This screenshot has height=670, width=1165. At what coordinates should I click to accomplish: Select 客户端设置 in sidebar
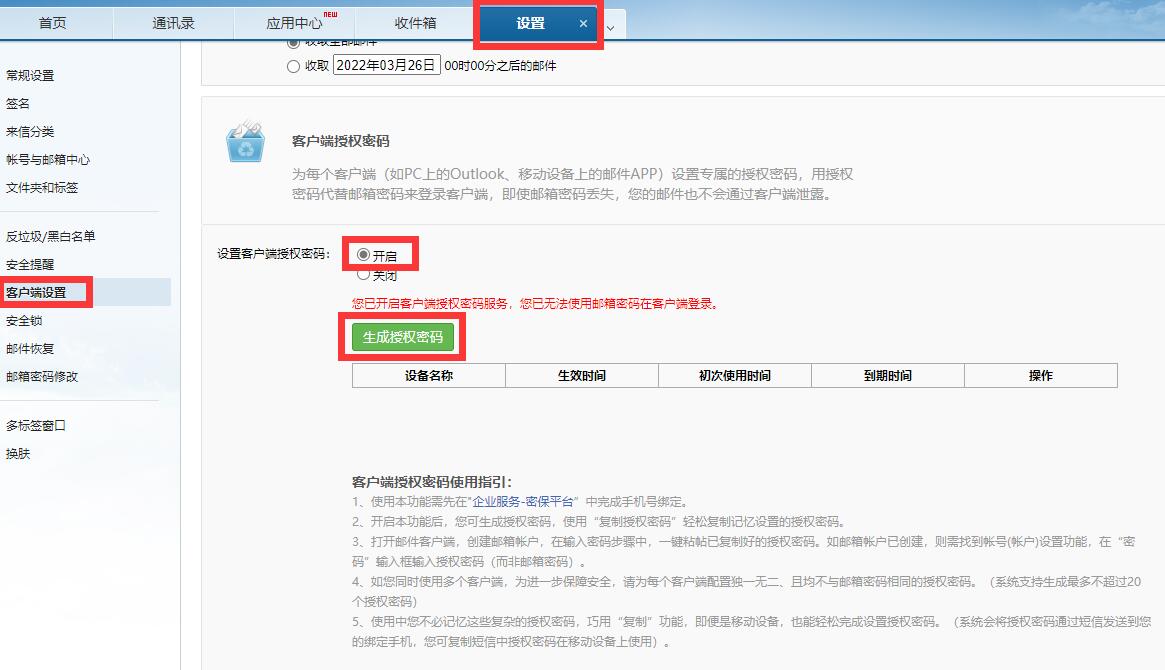tap(36, 293)
